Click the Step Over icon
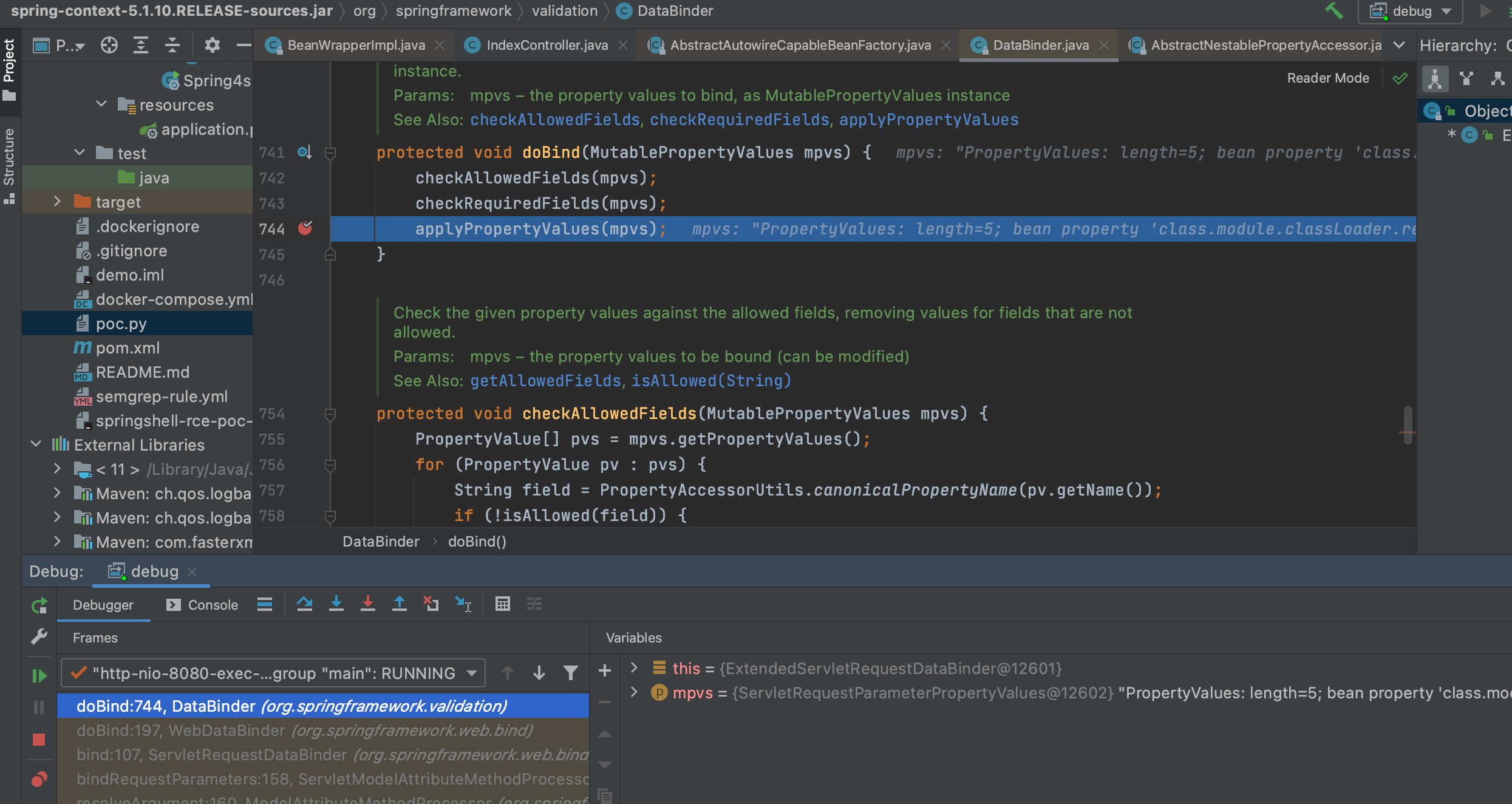1512x804 pixels. coord(305,604)
